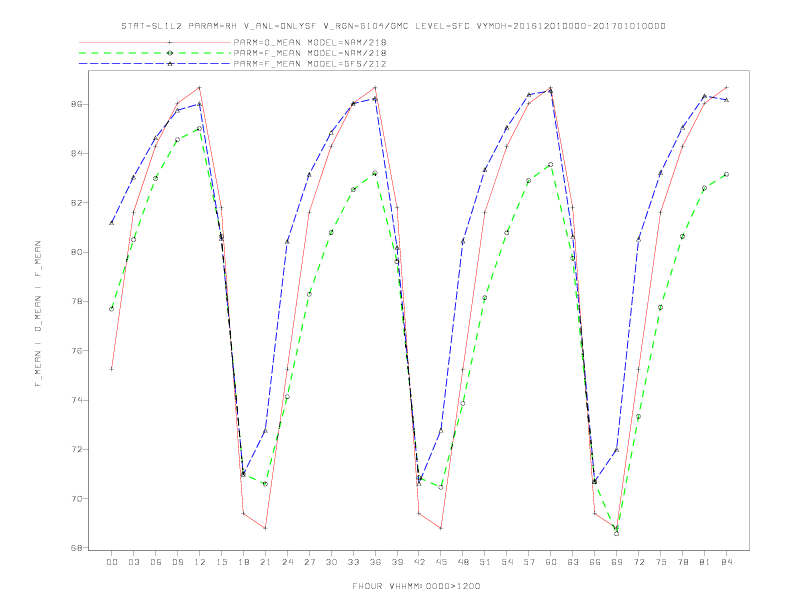The height and width of the screenshot is (612, 792).
Task: Click the x-axis tick label 06
Action: pos(156,562)
